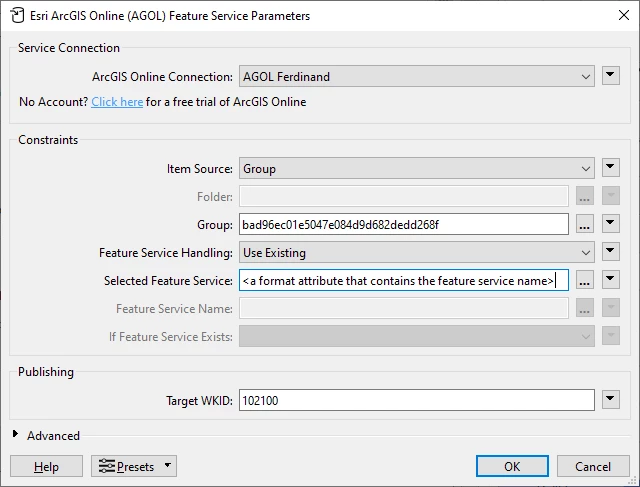Click the dialog title bar database icon

[17, 16]
